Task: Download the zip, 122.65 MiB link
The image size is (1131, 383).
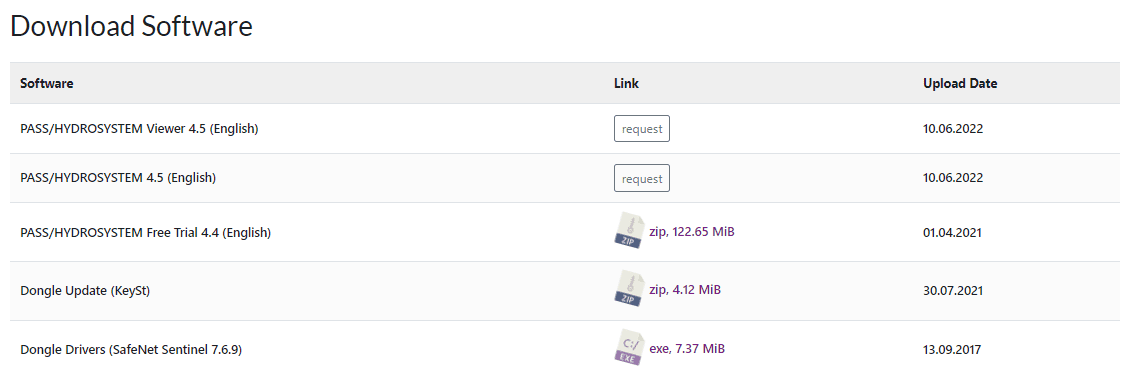Action: coord(692,232)
